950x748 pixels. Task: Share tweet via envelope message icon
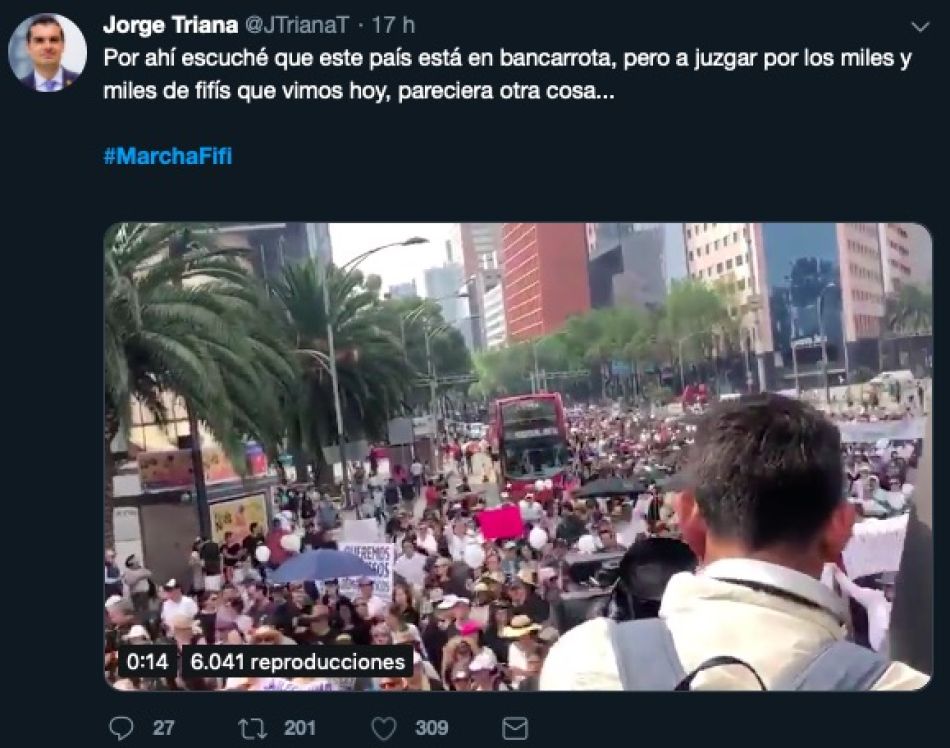[515, 728]
